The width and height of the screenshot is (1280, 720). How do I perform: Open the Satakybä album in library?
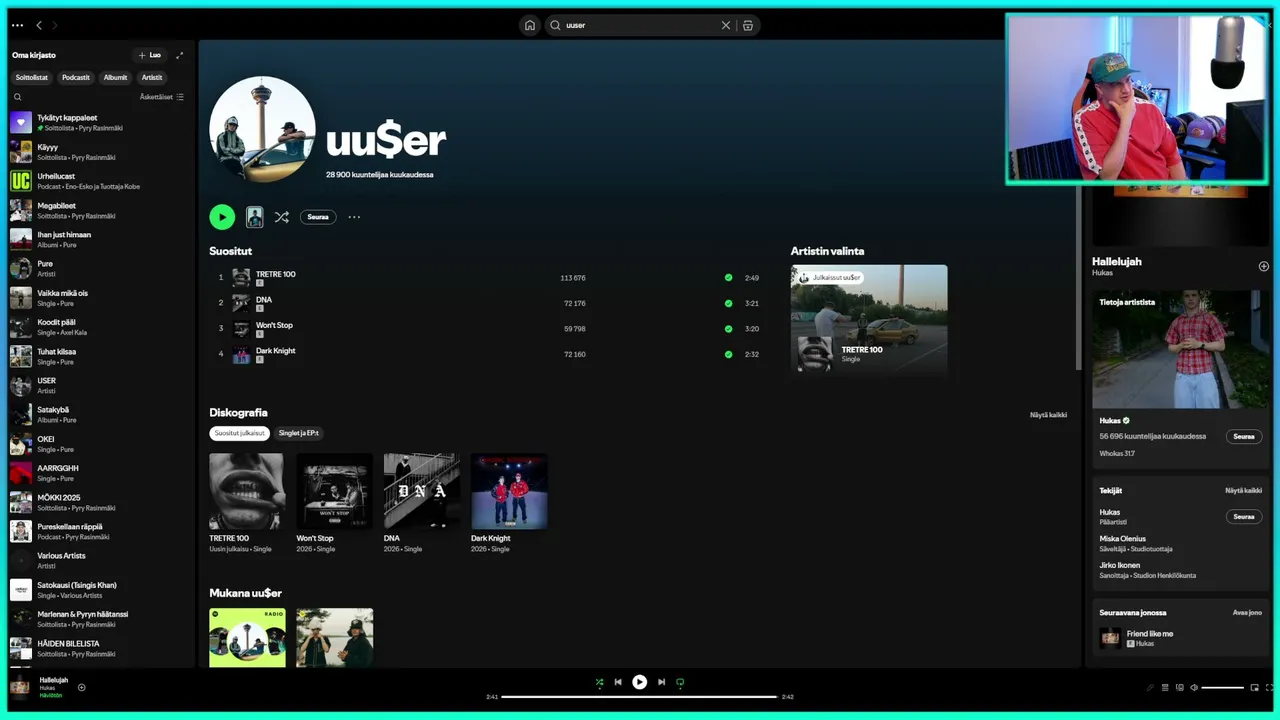tap(98, 415)
